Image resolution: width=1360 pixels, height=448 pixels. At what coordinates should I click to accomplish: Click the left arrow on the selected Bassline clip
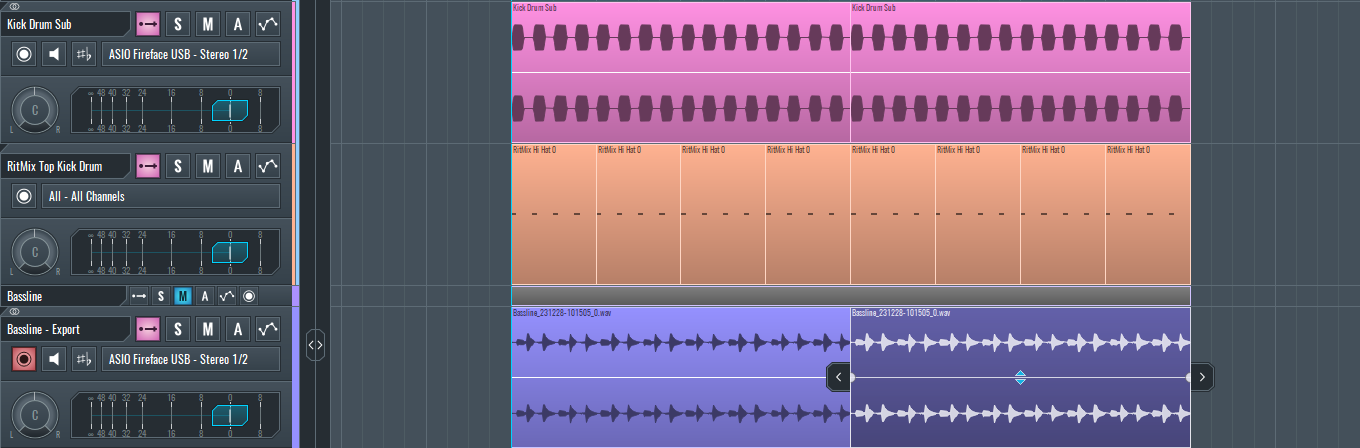(x=839, y=377)
